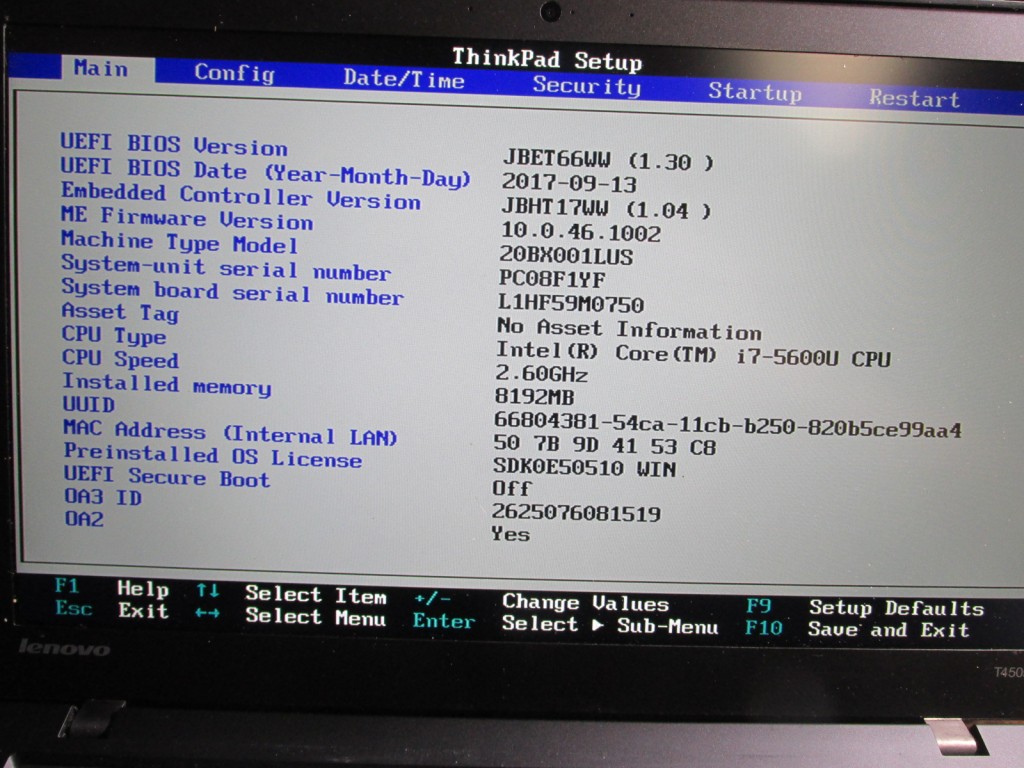Click F10 Save and Exit hint
This screenshot has width=1024, height=768.
click(x=857, y=629)
